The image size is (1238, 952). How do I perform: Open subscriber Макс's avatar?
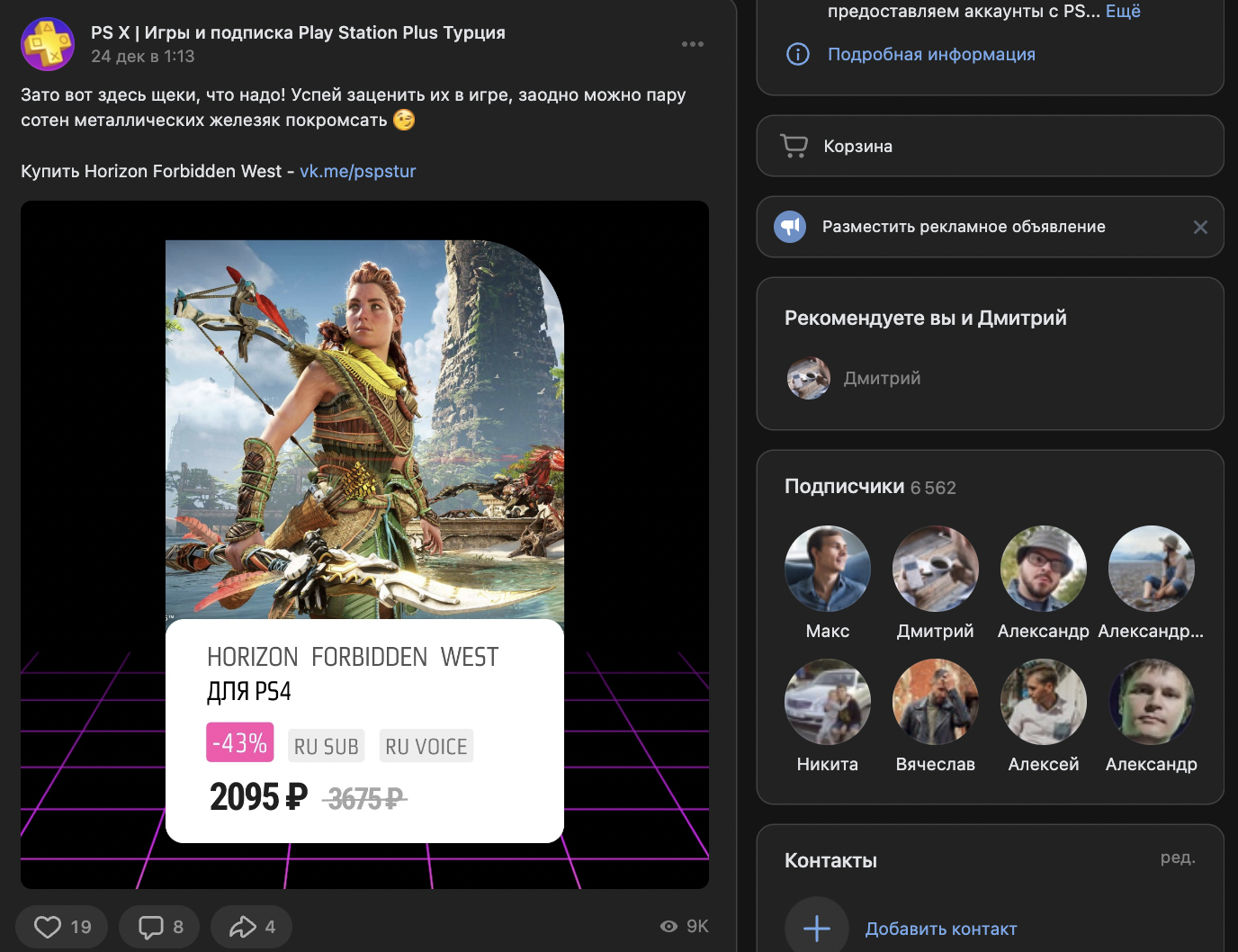click(828, 569)
